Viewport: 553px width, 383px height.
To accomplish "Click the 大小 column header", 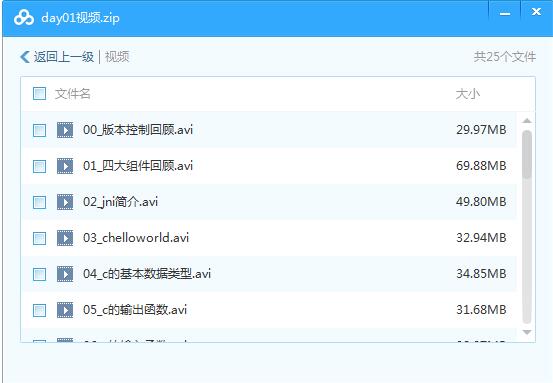I will pos(468,94).
